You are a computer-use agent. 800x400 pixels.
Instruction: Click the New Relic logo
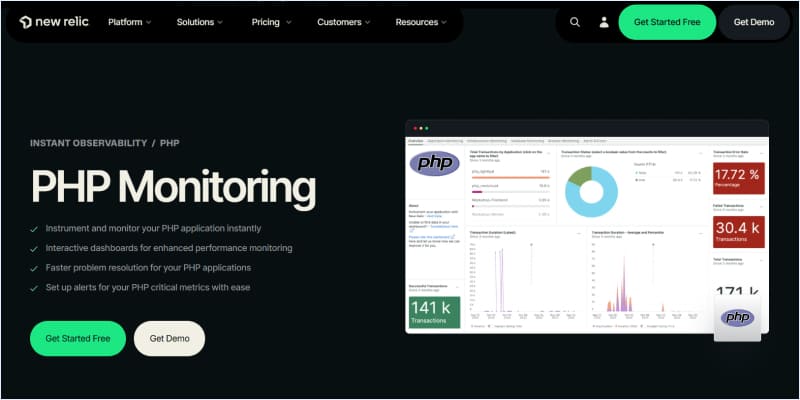coord(54,22)
